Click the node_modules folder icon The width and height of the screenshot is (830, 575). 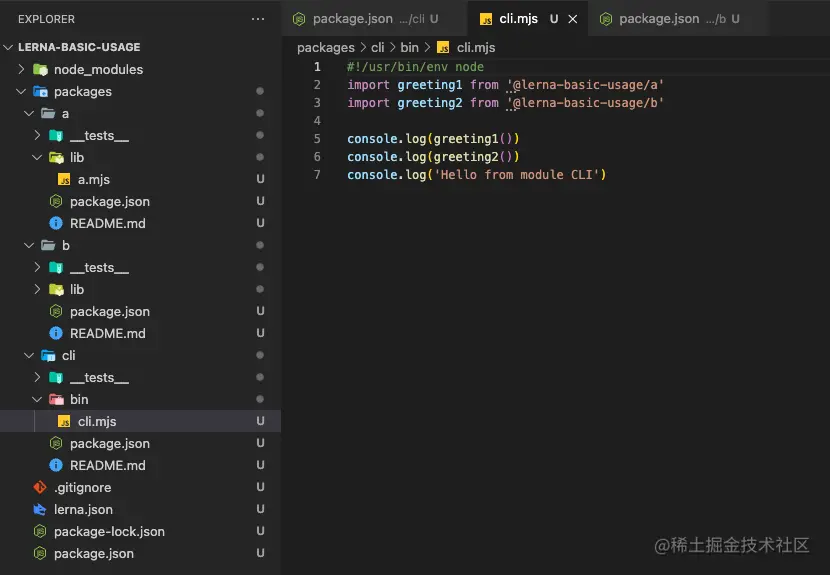[x=40, y=69]
